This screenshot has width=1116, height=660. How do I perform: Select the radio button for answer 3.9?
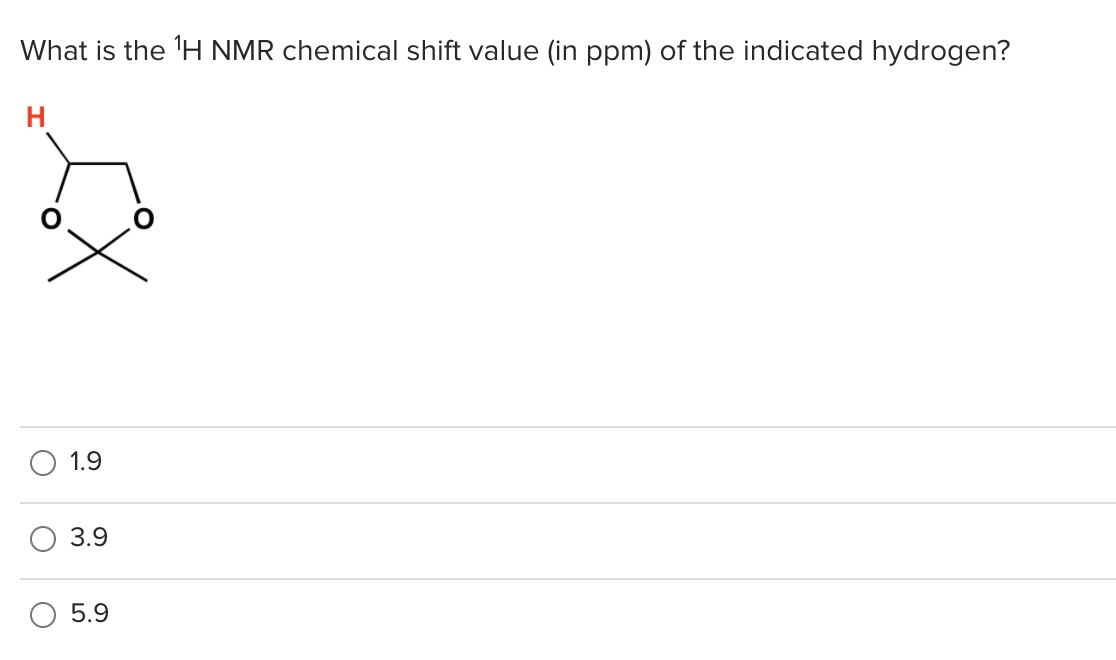pos(41,539)
